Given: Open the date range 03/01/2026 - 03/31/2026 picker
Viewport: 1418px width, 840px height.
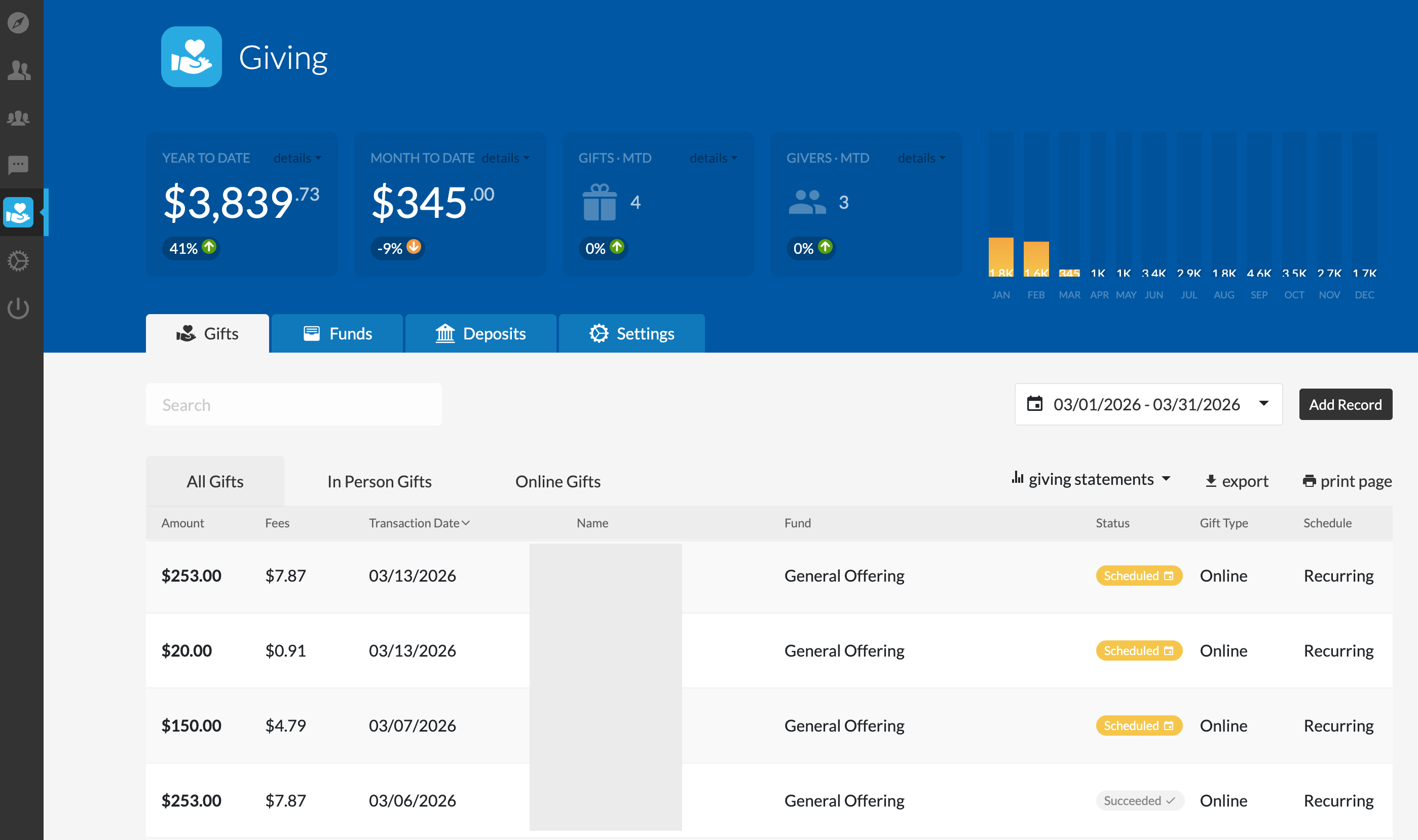Looking at the screenshot, I should (1148, 404).
